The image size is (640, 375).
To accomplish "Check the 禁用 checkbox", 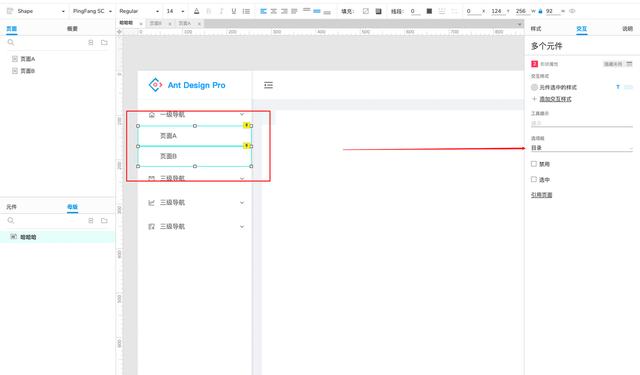I will [x=534, y=164].
